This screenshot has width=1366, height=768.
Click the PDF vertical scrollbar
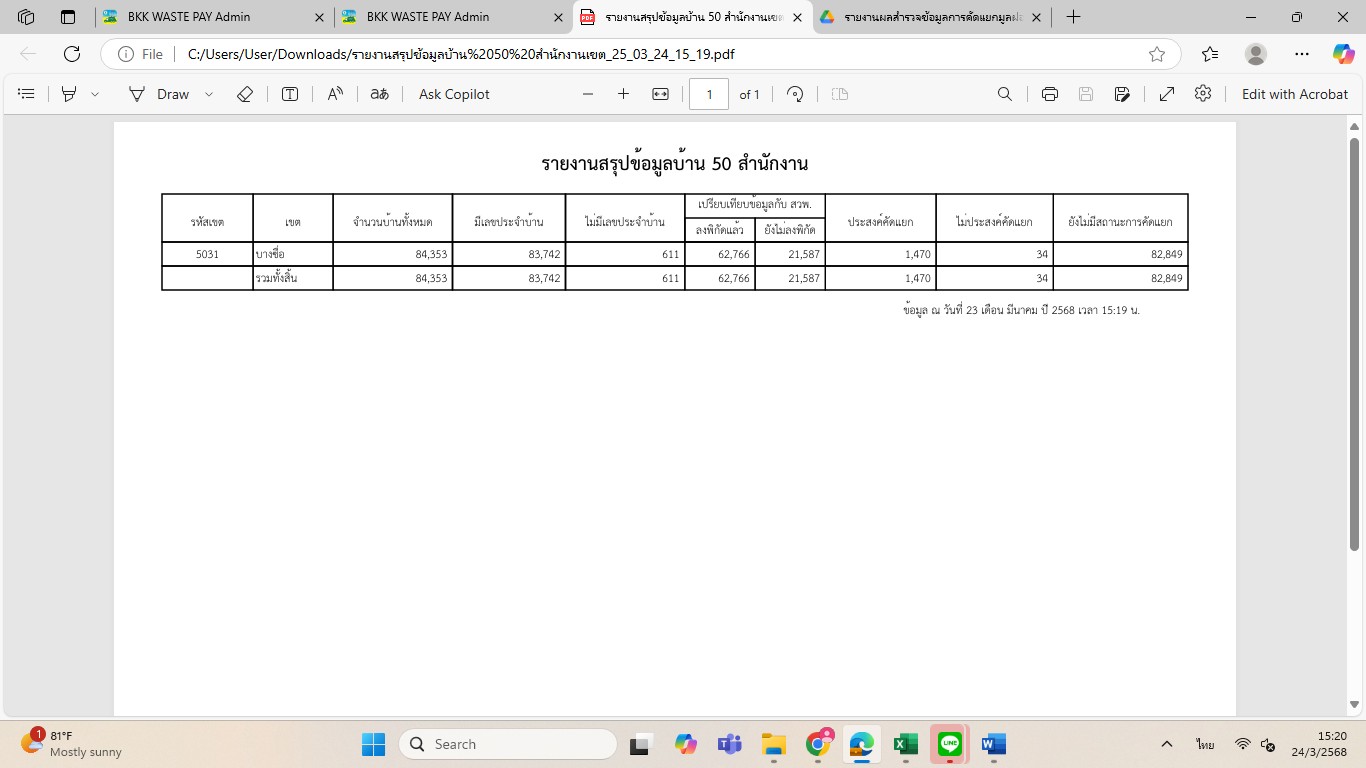click(1354, 340)
